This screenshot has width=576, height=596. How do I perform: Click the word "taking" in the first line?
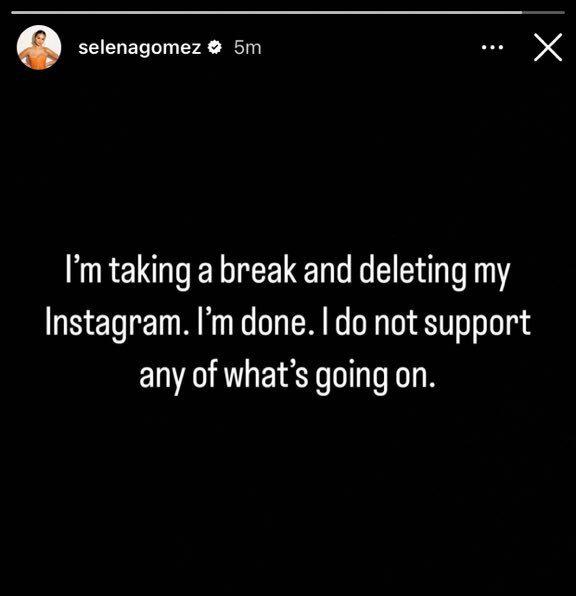coord(150,272)
